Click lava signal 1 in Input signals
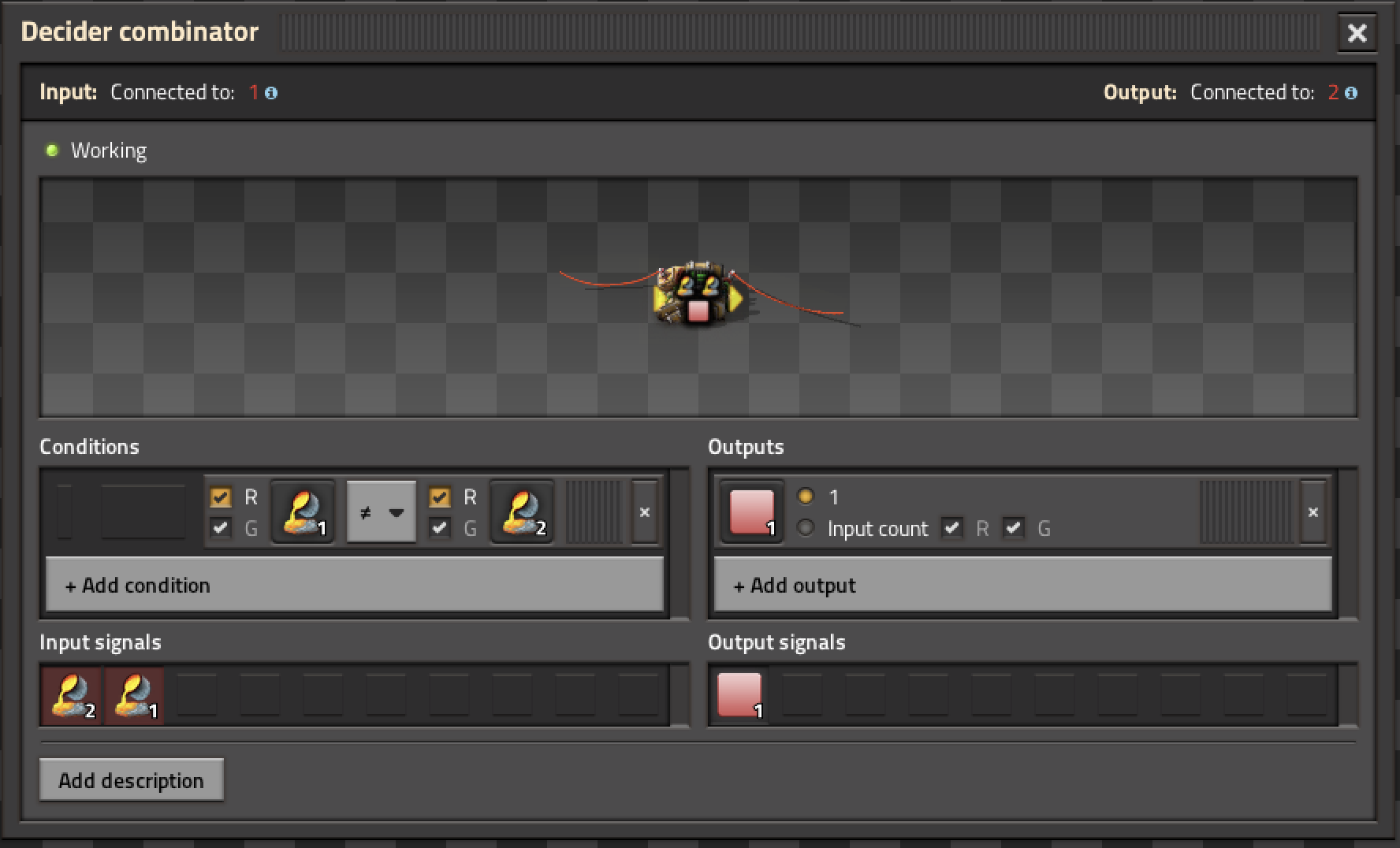1400x848 pixels. tap(134, 696)
